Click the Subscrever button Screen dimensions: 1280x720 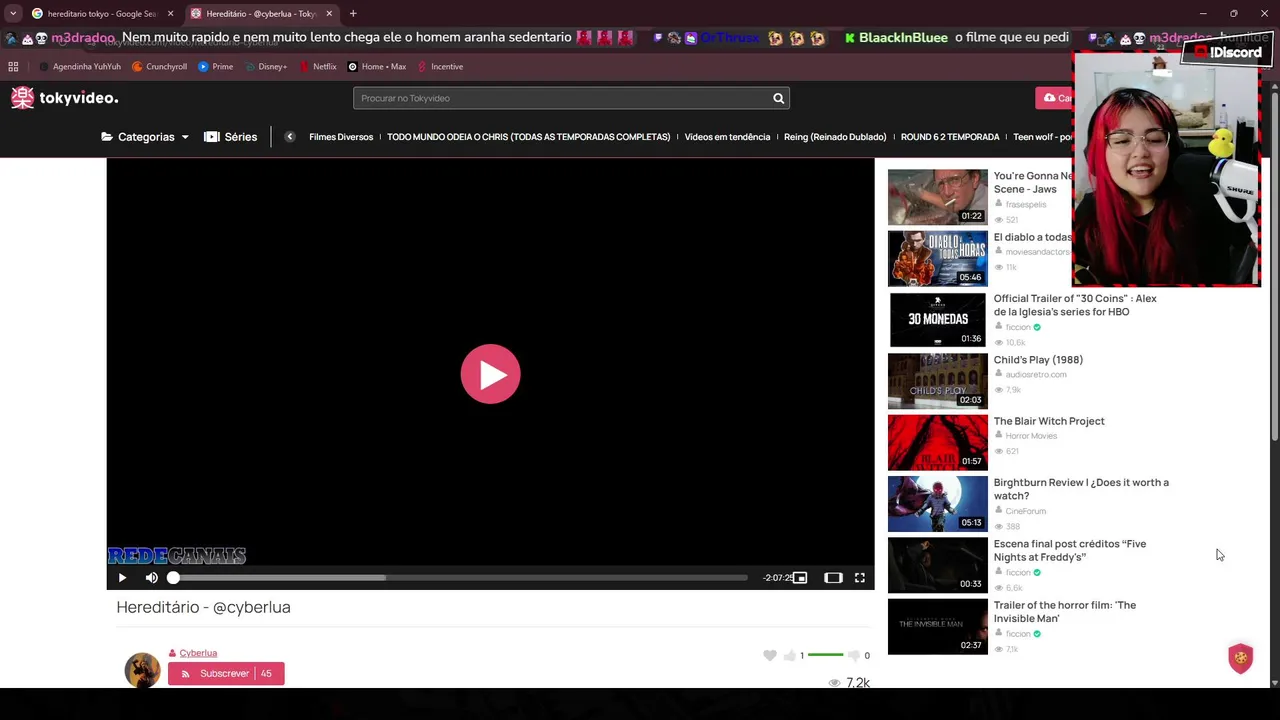226,674
